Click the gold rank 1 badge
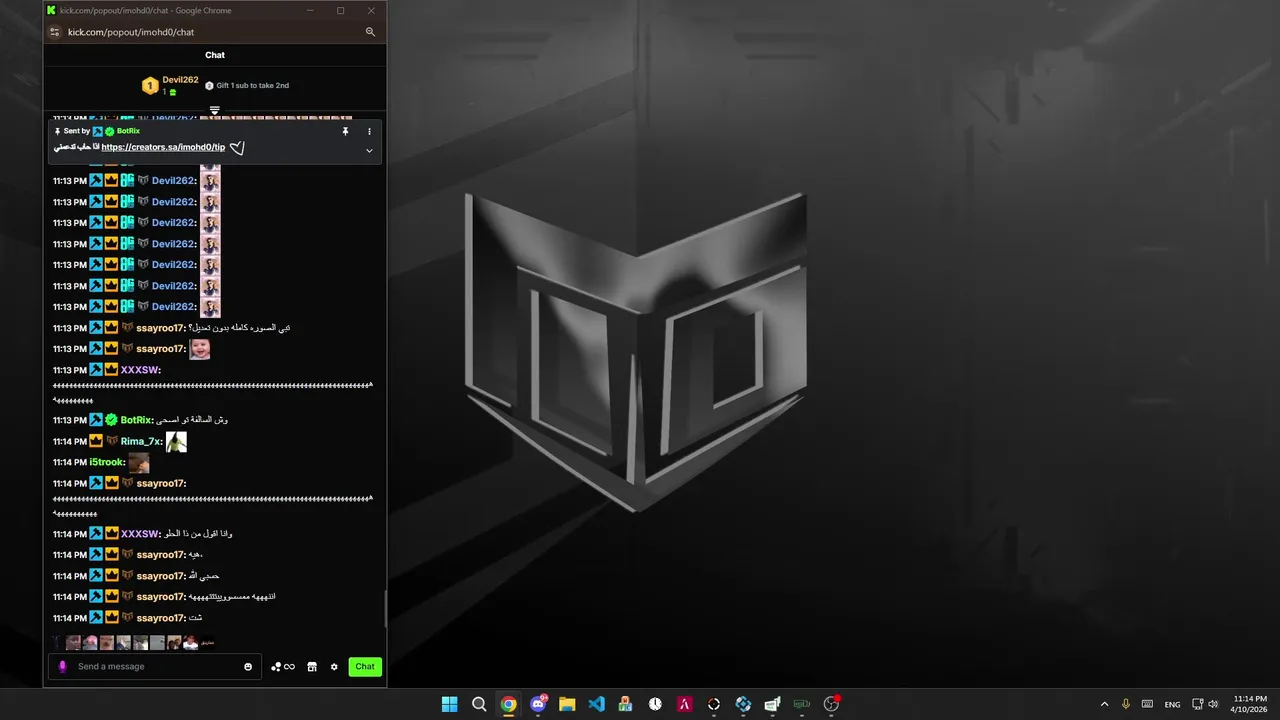 tap(150, 86)
